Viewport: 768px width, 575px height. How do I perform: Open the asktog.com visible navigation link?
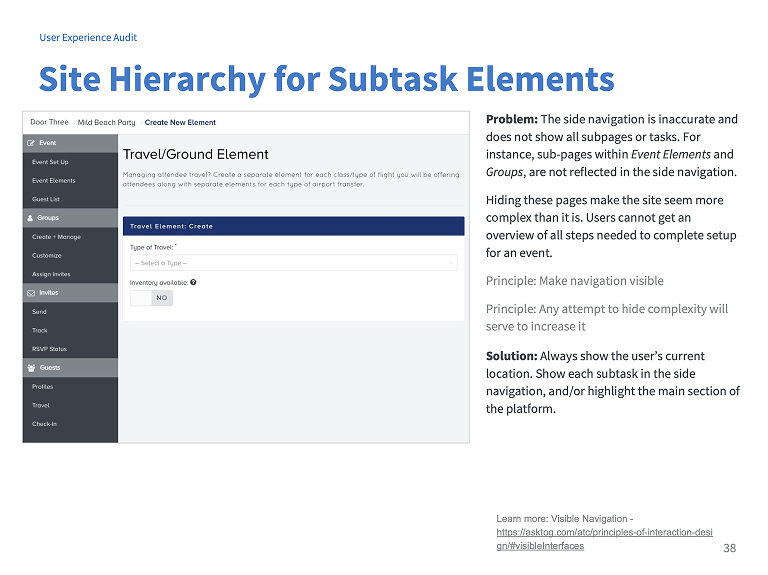click(x=604, y=539)
